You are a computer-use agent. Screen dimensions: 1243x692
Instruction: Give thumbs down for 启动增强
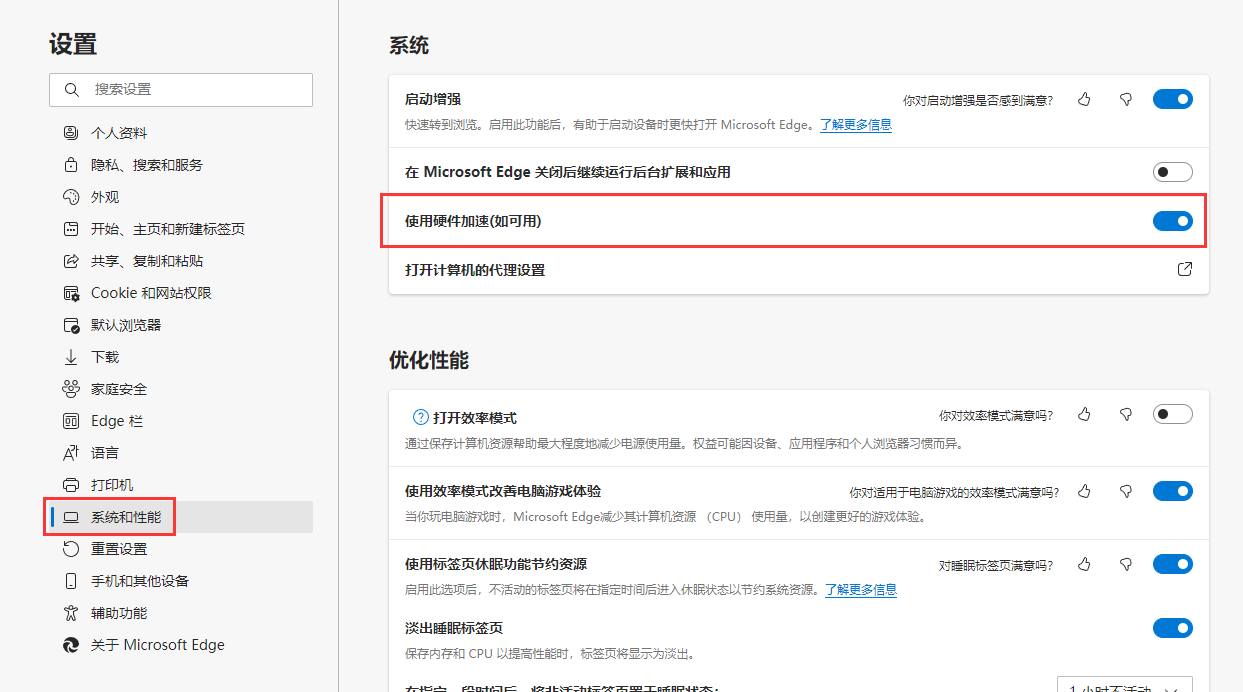tap(1125, 99)
